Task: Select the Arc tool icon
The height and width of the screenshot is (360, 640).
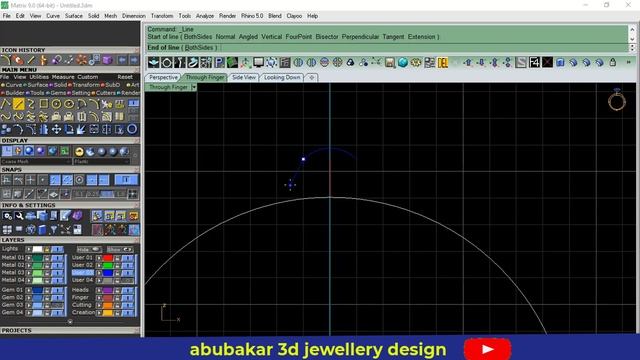Action: pyautogui.click(x=81, y=104)
